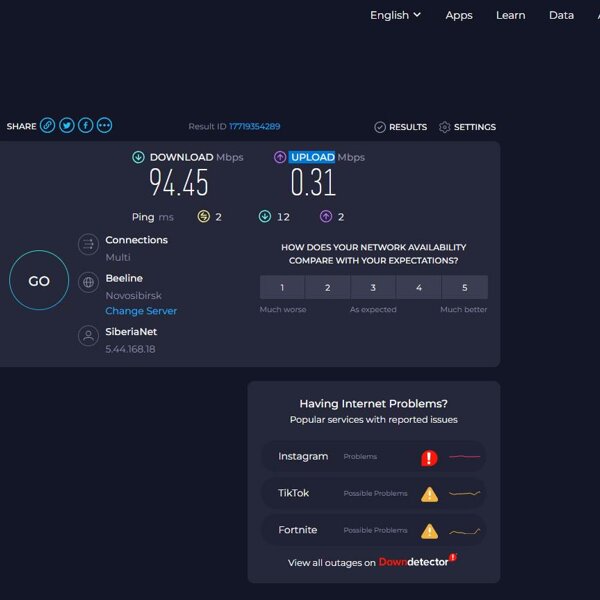
Task: Open Result ID 17719354289 link
Action: pos(254,126)
